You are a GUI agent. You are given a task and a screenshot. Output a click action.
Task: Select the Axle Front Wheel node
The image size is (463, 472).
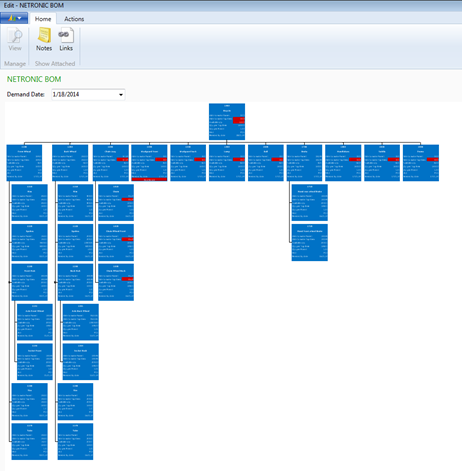click(35, 322)
